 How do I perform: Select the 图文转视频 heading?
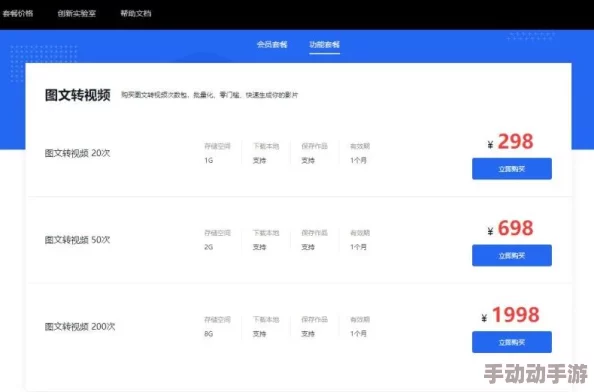pyautogui.click(x=78, y=95)
